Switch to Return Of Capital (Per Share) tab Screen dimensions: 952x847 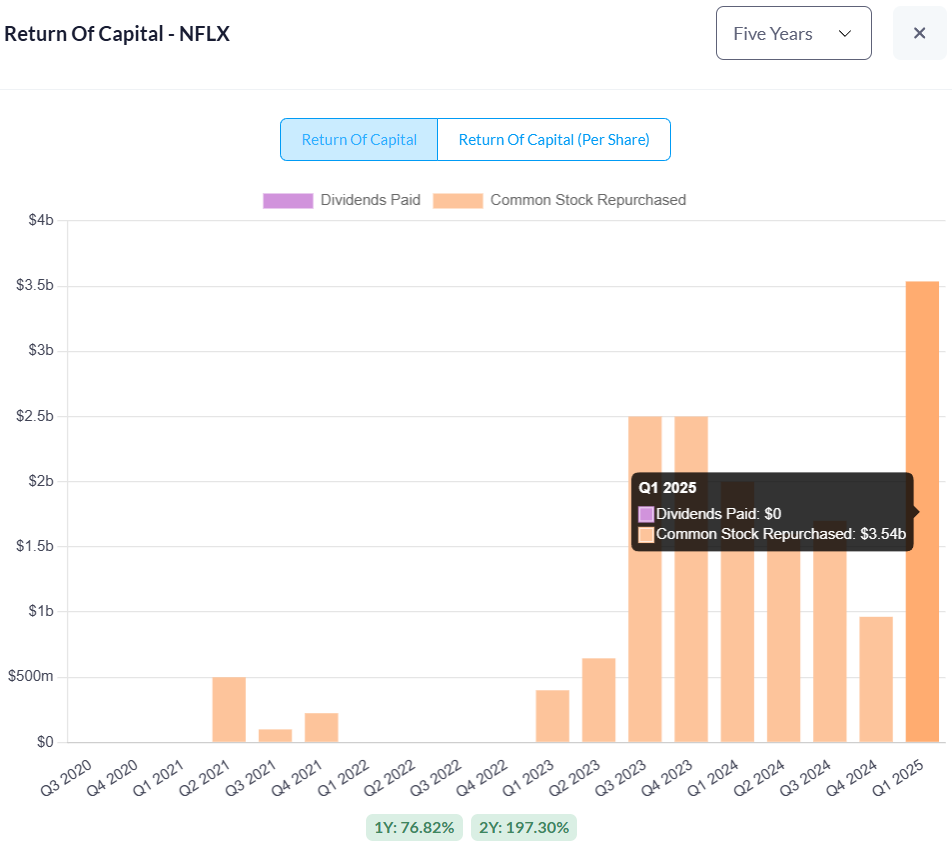point(554,140)
